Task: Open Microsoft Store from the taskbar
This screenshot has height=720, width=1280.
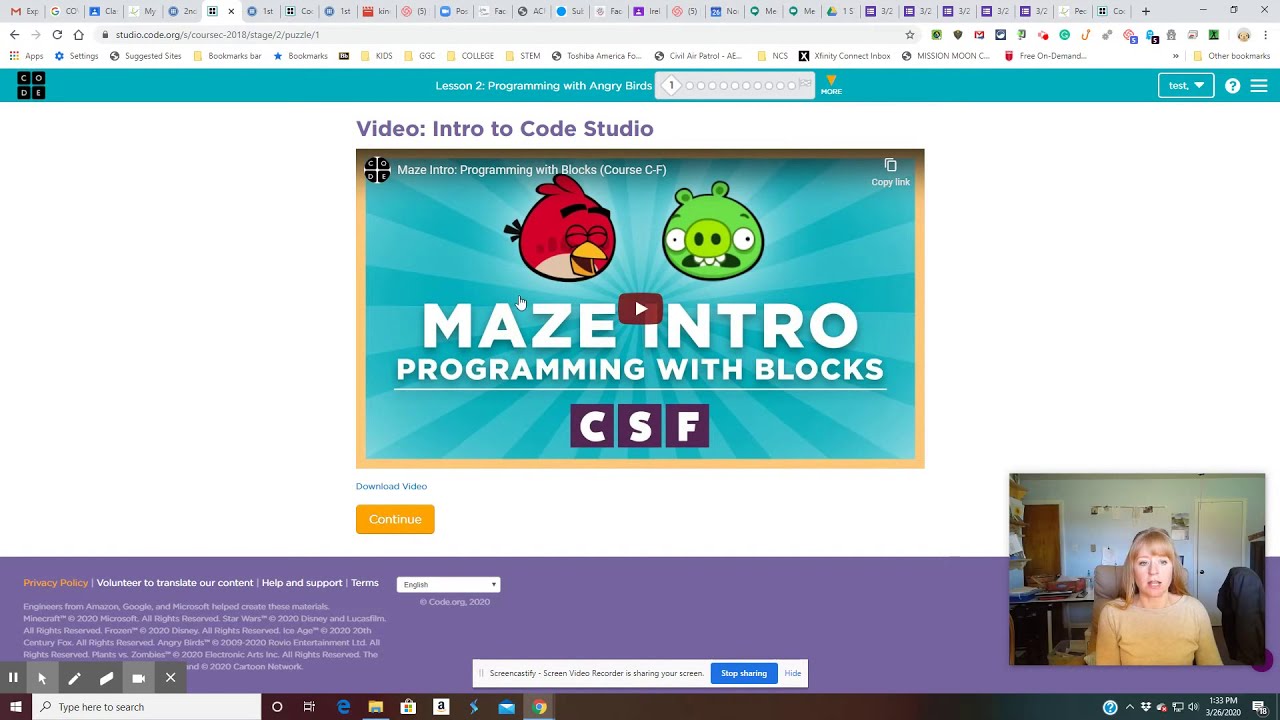Action: (x=408, y=707)
